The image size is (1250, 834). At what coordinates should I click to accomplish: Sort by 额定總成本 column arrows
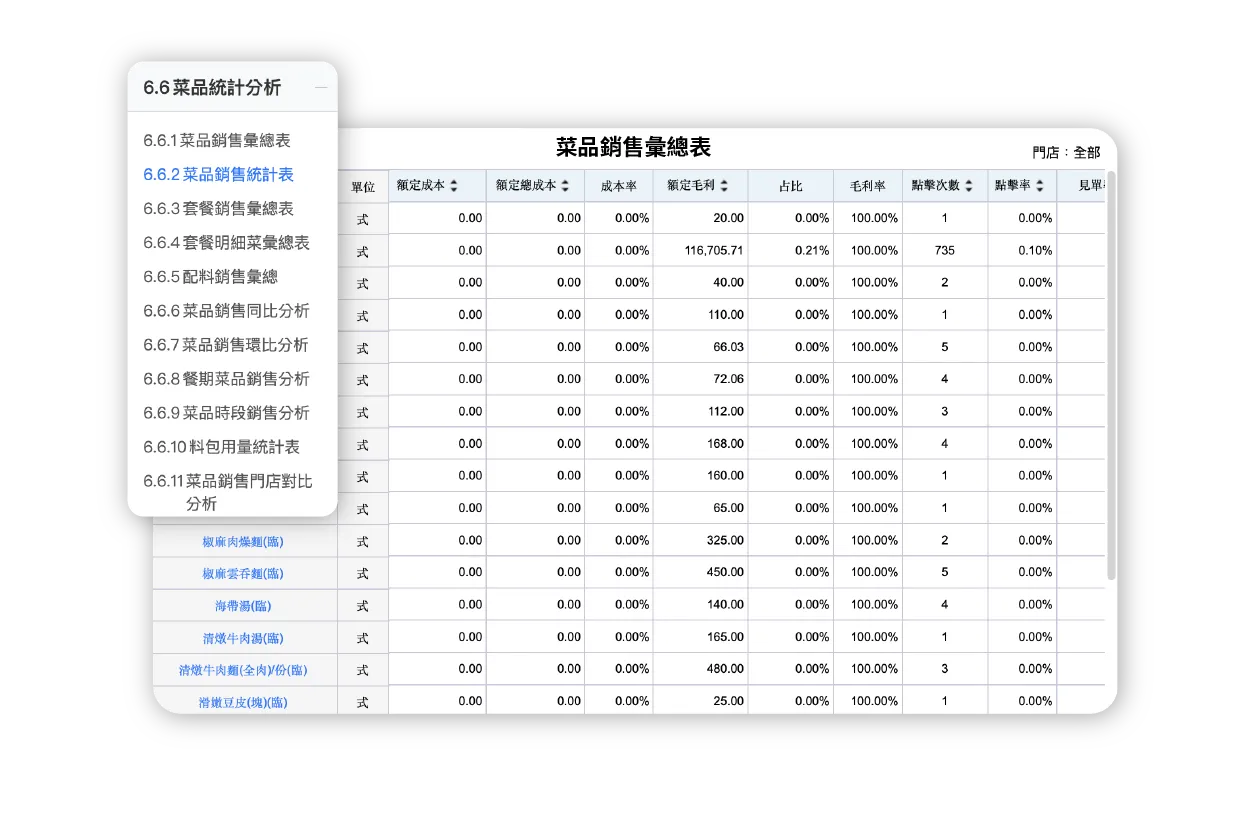(x=564, y=186)
